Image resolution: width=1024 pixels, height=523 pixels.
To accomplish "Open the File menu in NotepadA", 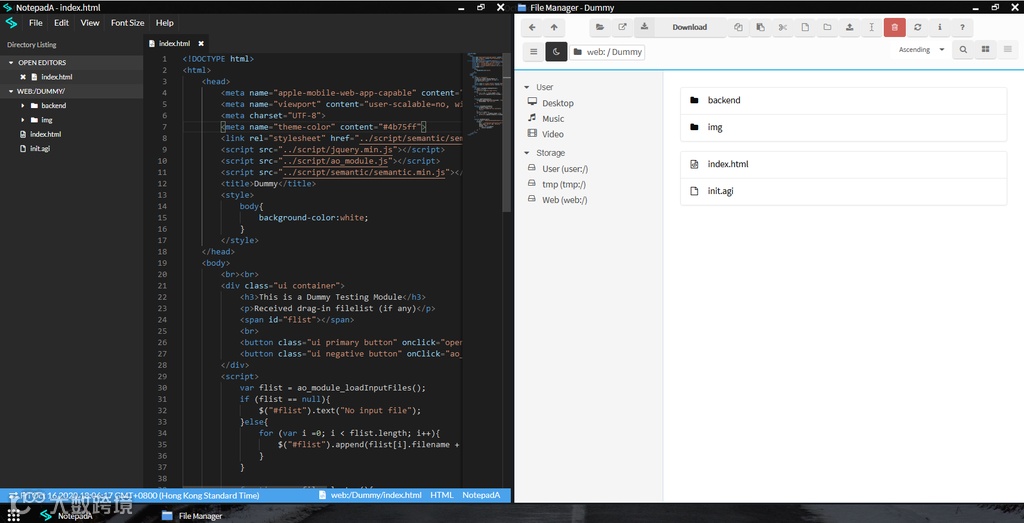I will click(35, 23).
